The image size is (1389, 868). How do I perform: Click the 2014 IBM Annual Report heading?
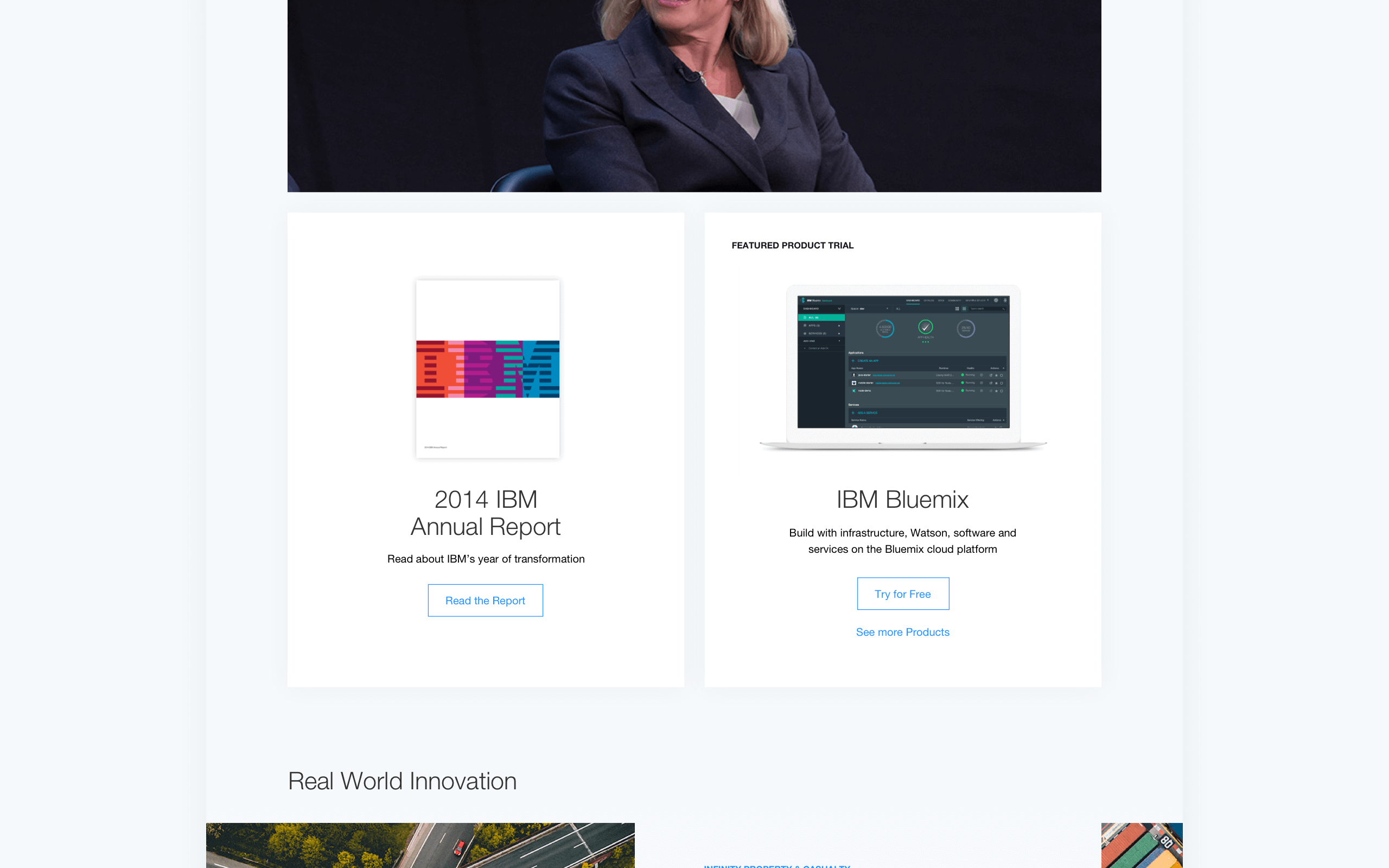pos(486,513)
